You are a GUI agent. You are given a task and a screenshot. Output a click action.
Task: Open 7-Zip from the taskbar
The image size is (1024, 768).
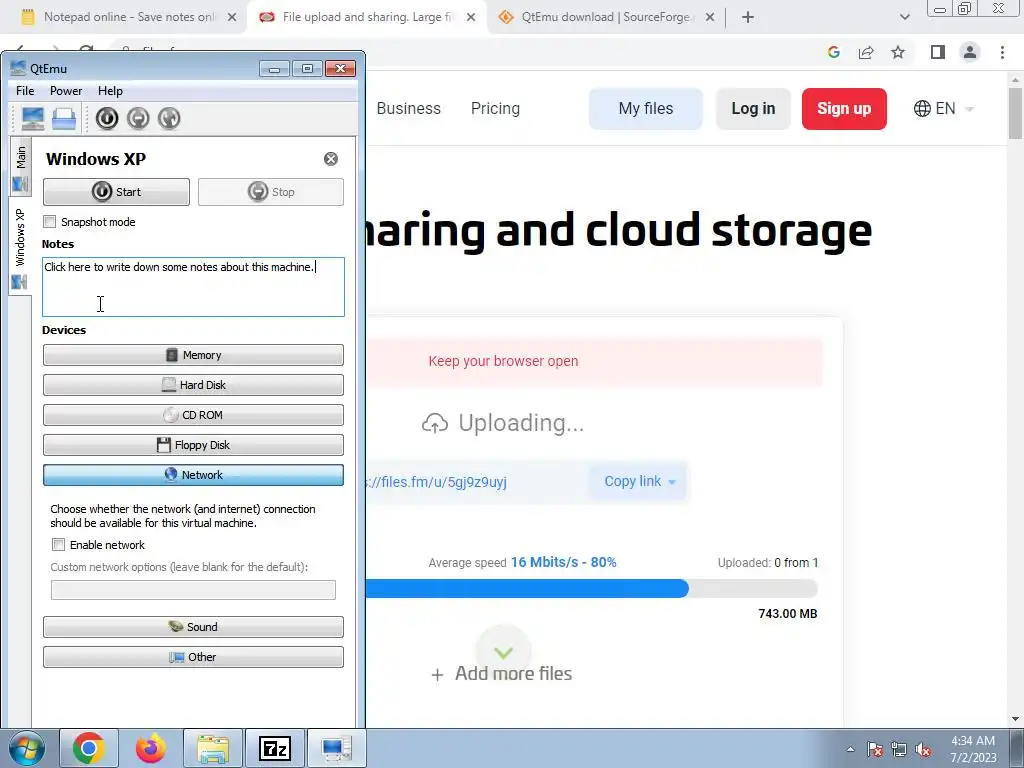point(274,748)
